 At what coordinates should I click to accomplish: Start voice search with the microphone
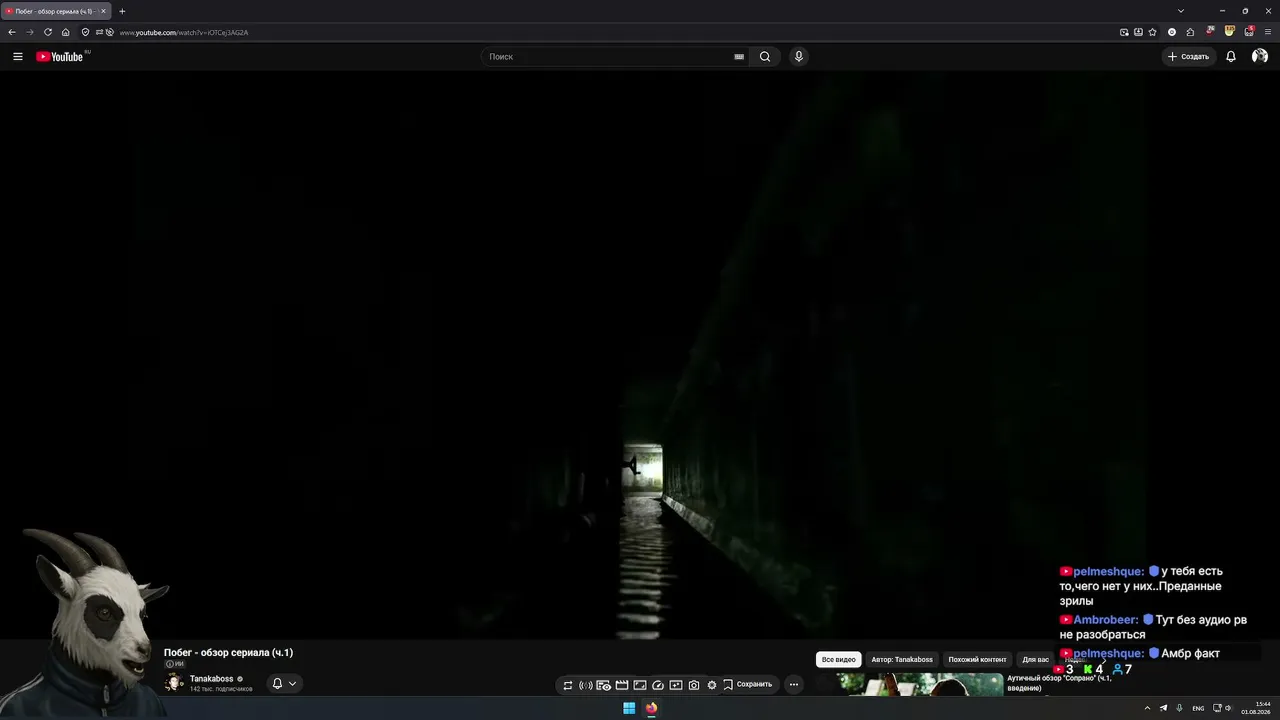coord(798,57)
